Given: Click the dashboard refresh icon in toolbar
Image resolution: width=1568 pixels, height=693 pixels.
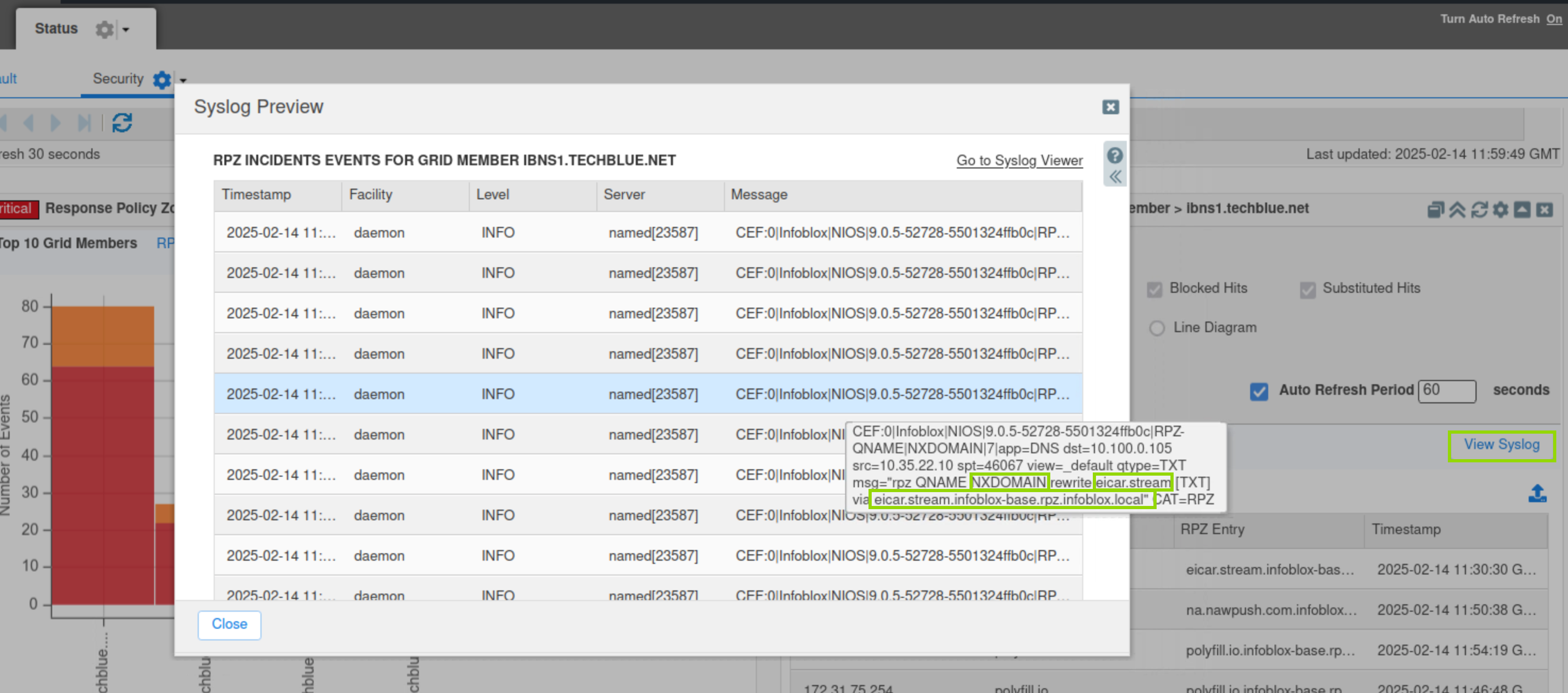Looking at the screenshot, I should (x=122, y=123).
